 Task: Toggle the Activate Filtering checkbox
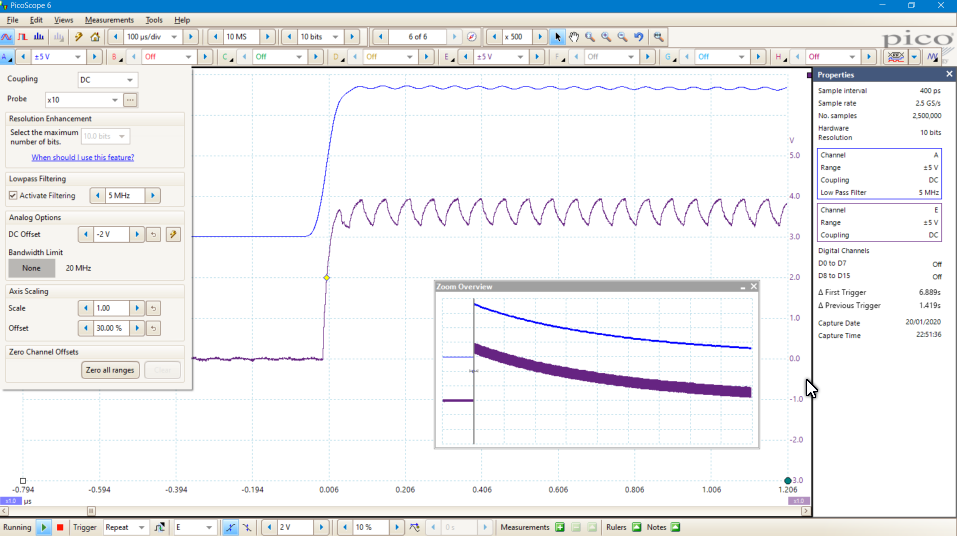pos(13,196)
